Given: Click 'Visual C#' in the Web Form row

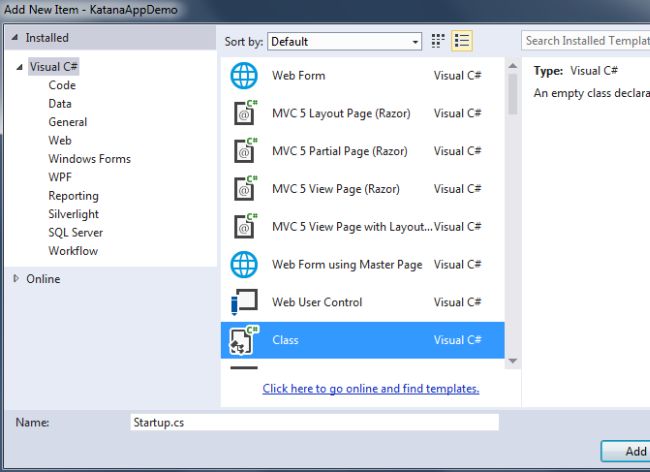Looking at the screenshot, I should point(457,75).
